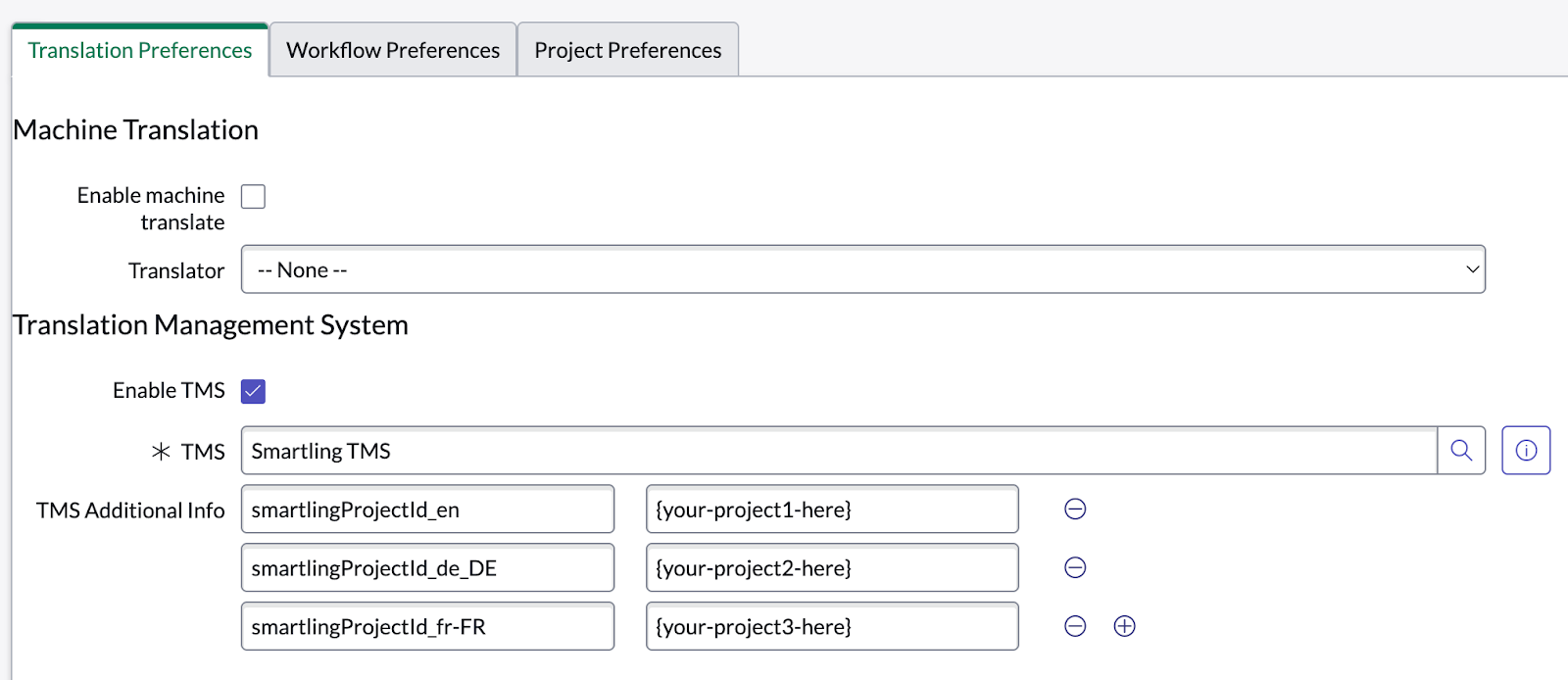Open TMS record info icon
This screenshot has width=1568, height=680.
[1526, 451]
